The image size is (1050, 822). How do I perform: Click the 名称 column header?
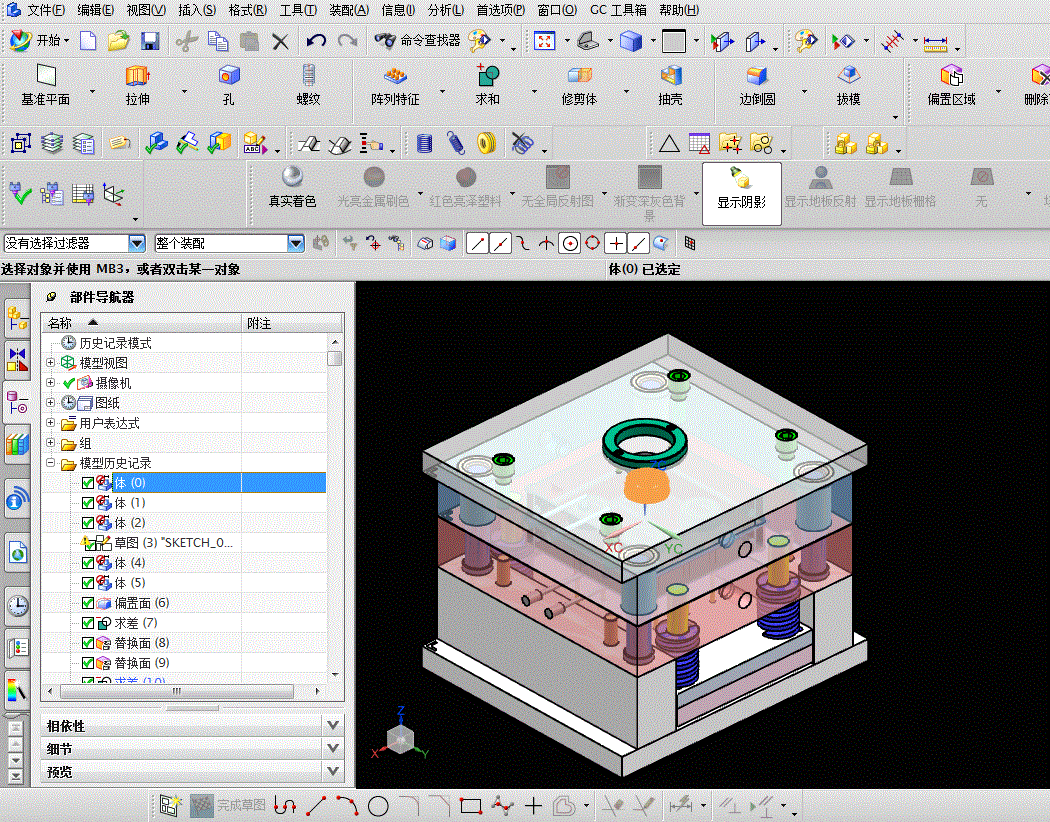(141, 323)
